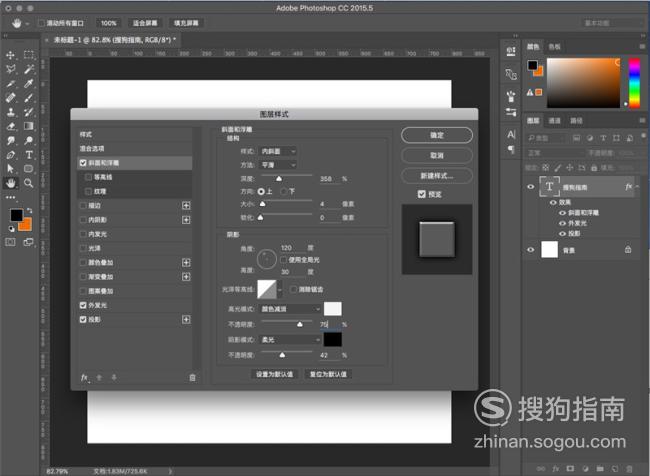Select the Gradient tool

[x=29, y=126]
